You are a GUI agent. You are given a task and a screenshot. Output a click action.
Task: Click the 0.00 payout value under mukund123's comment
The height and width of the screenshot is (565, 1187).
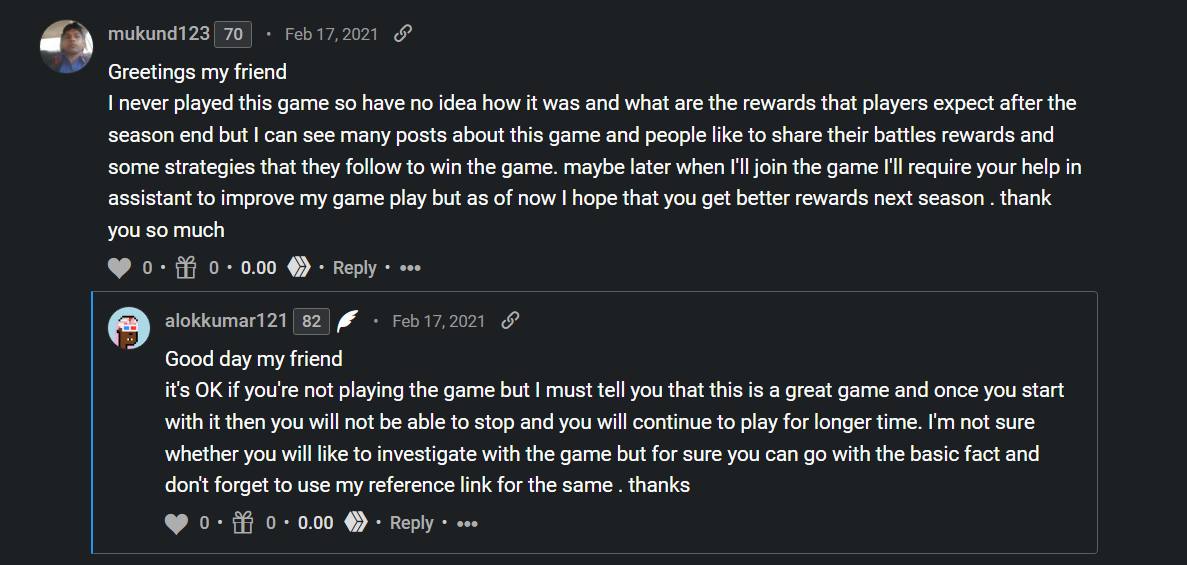(258, 268)
